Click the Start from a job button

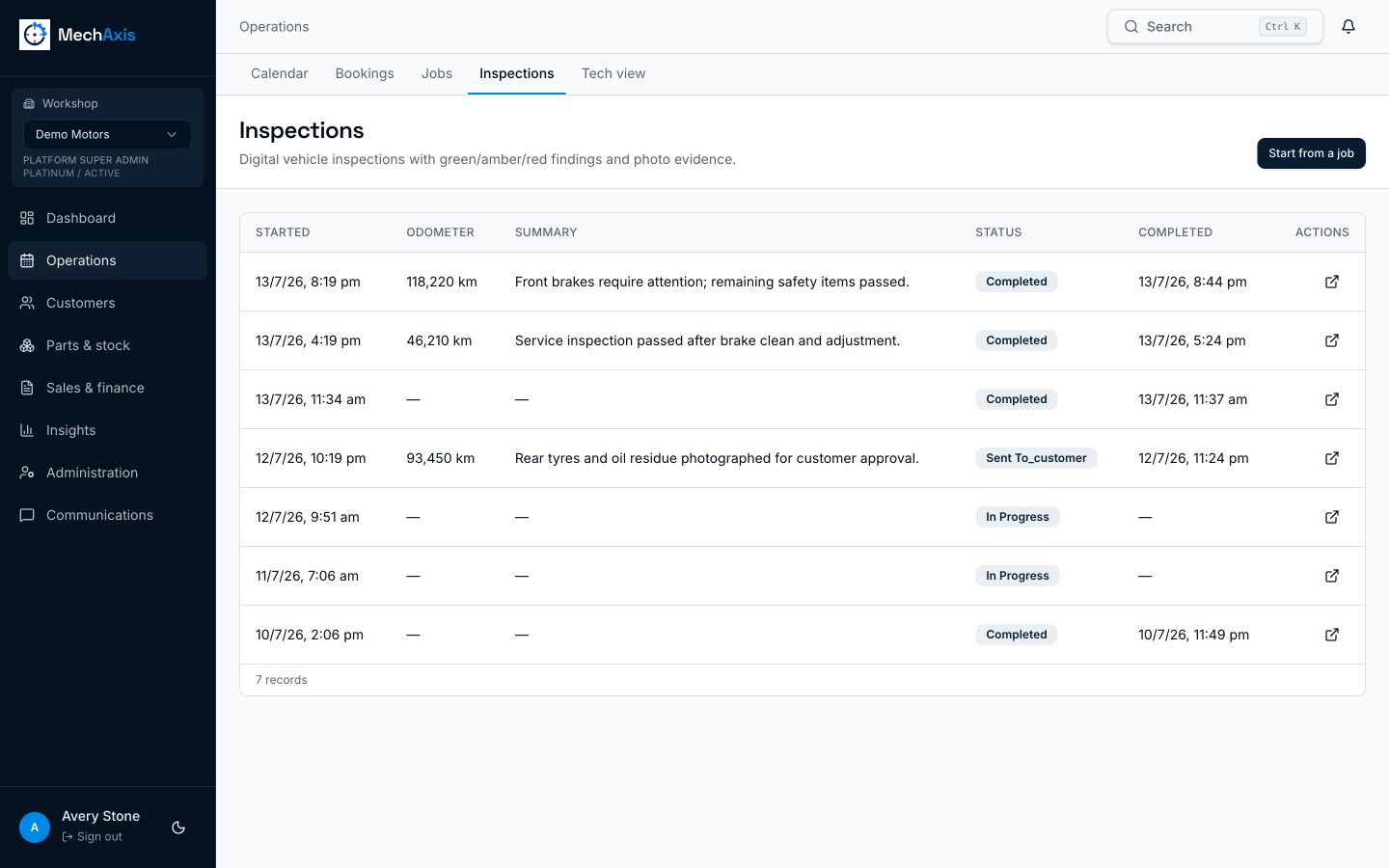coord(1311,153)
